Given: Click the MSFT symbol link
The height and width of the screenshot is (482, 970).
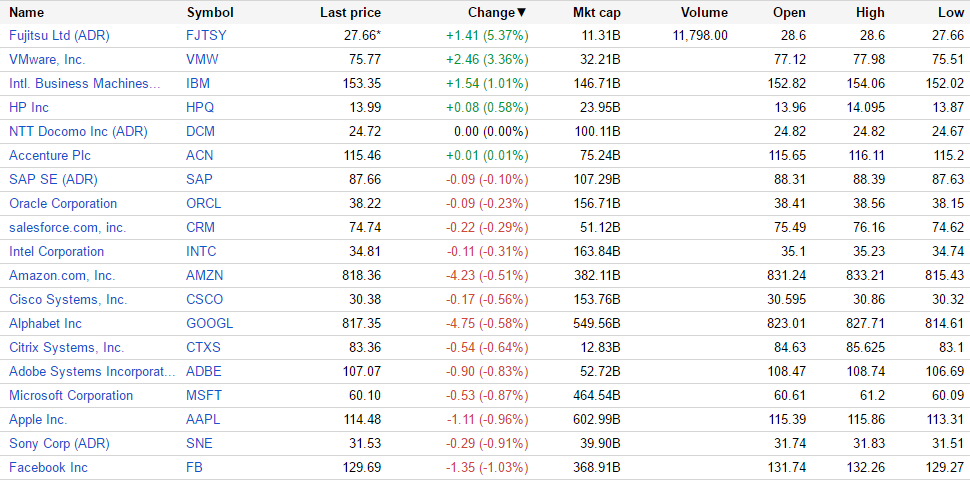Looking at the screenshot, I should [204, 395].
